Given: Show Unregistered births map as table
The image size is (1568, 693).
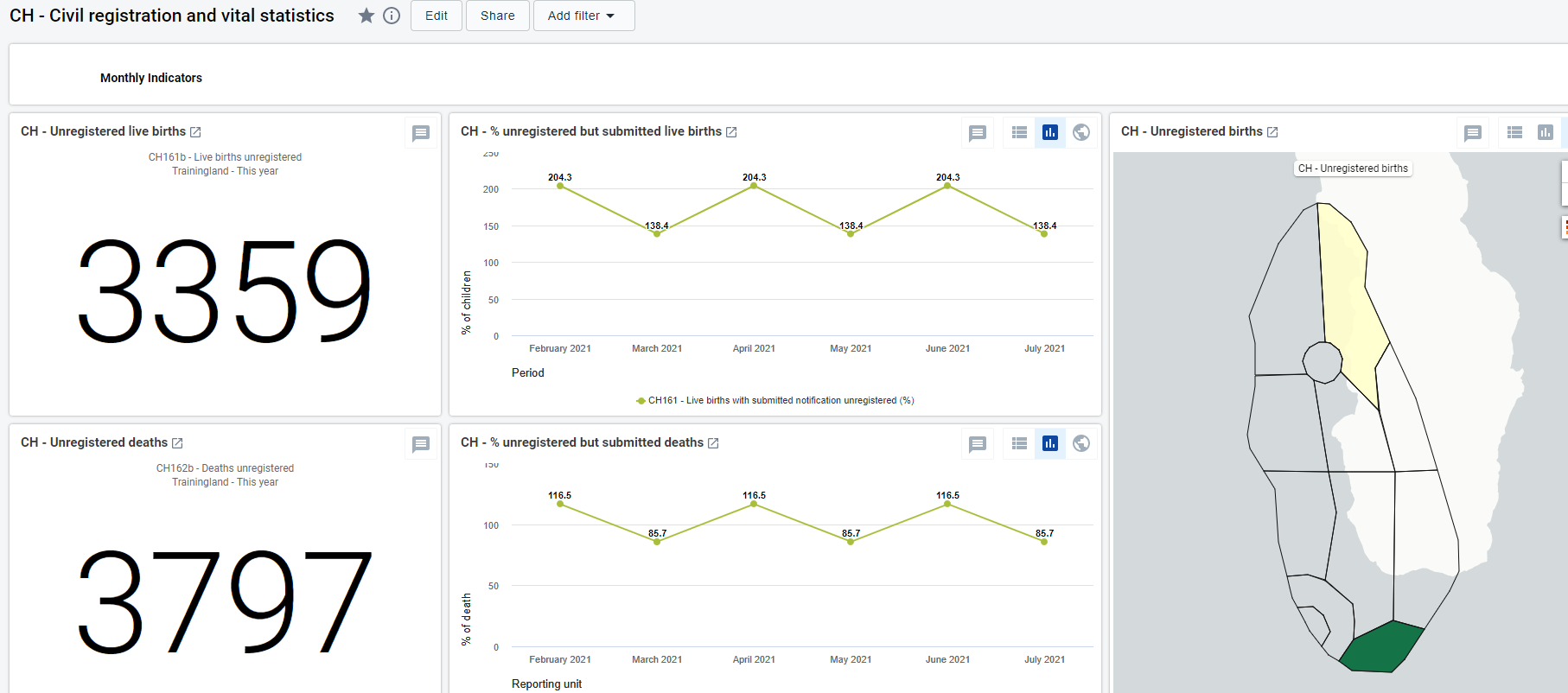Looking at the screenshot, I should pyautogui.click(x=1515, y=132).
